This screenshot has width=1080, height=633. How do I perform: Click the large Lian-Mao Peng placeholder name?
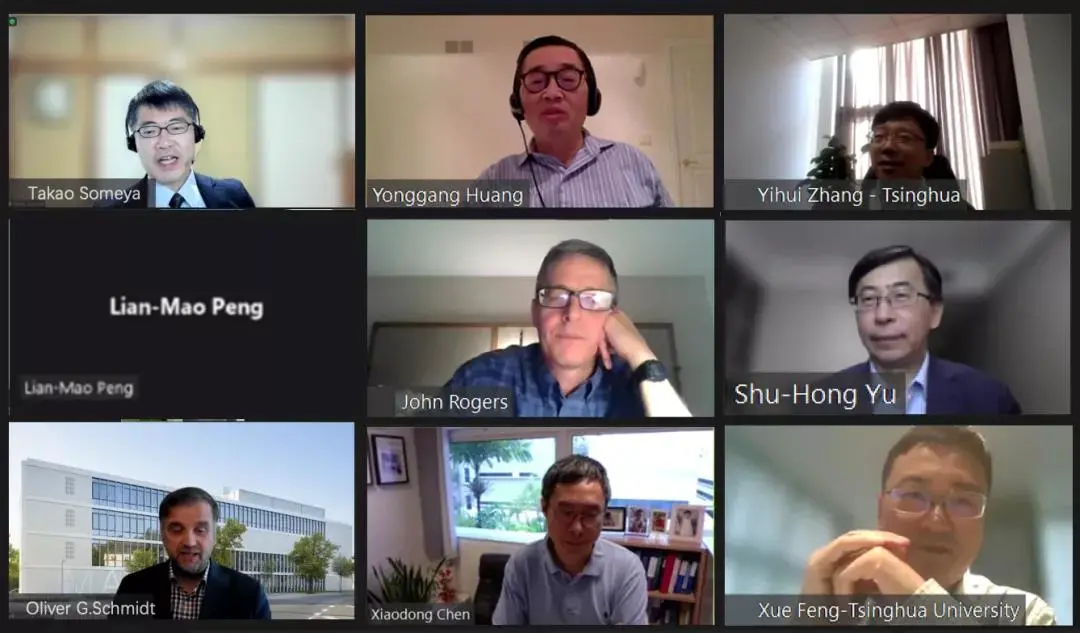(186, 307)
